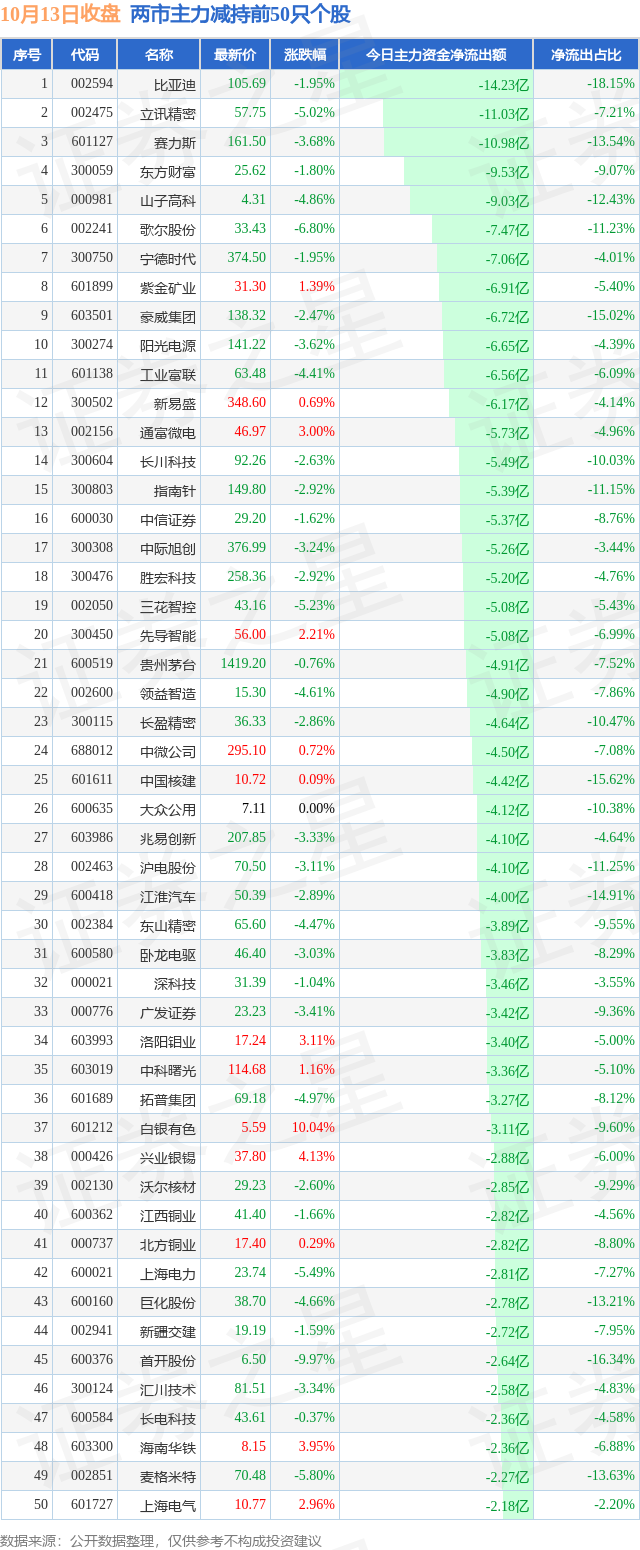Click stock name 中信证券
Screen dimensions: 640x1550
[x=168, y=520]
